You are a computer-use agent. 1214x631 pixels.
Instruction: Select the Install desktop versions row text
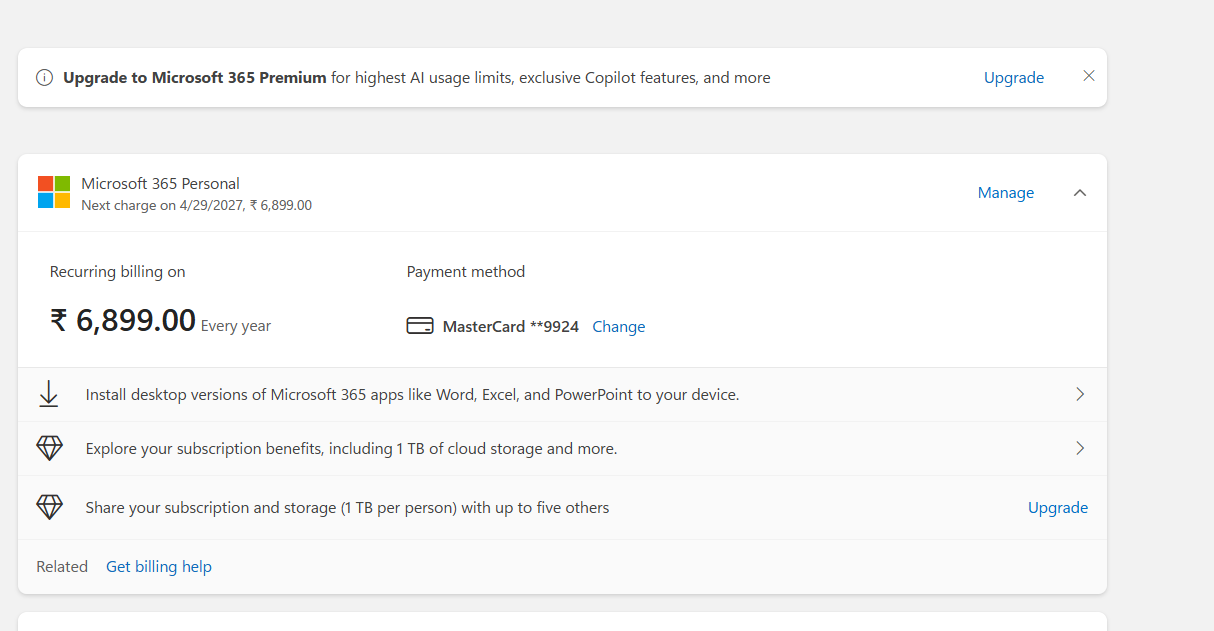[412, 395]
